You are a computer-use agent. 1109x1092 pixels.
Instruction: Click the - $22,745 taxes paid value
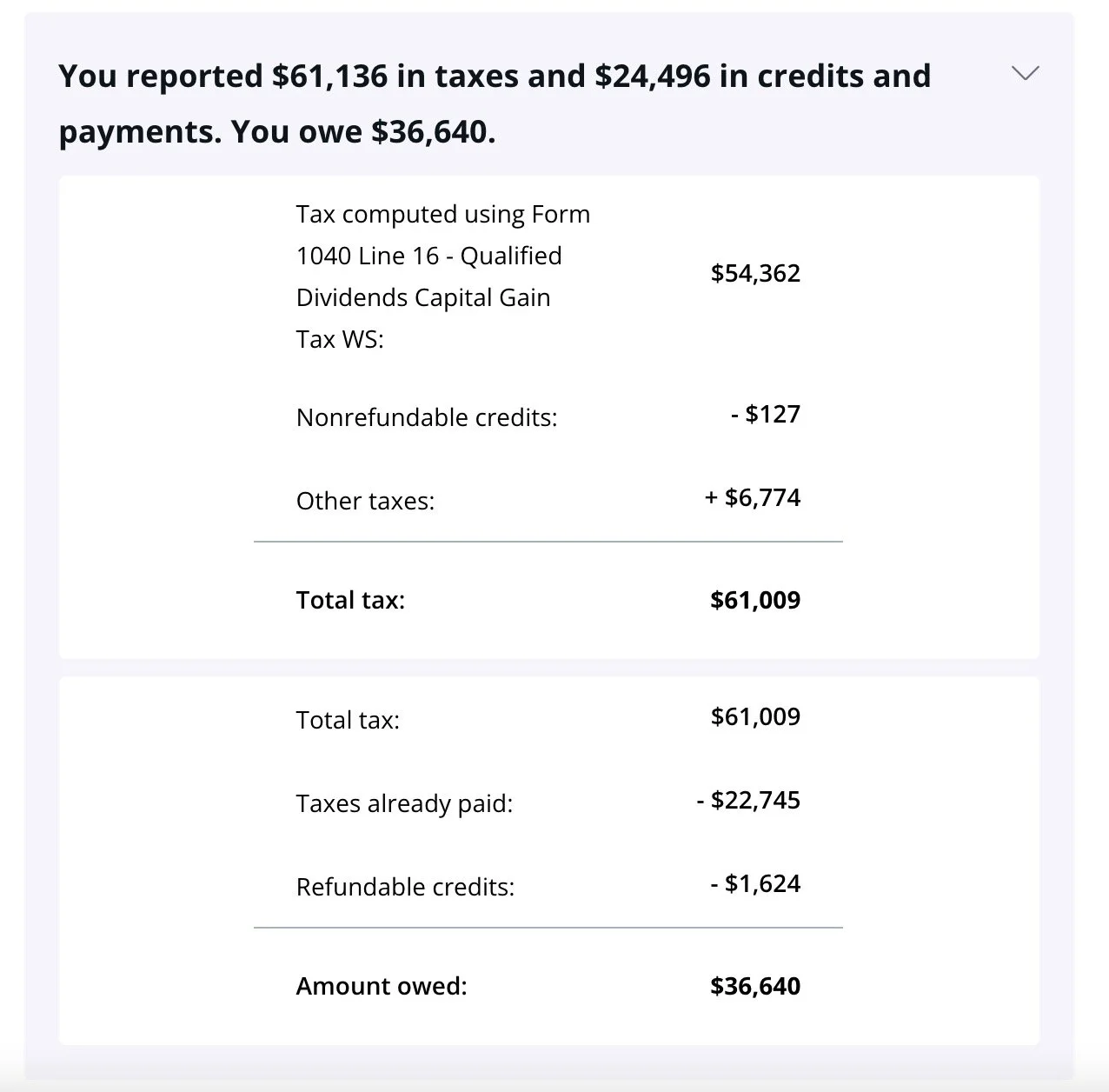(x=748, y=800)
